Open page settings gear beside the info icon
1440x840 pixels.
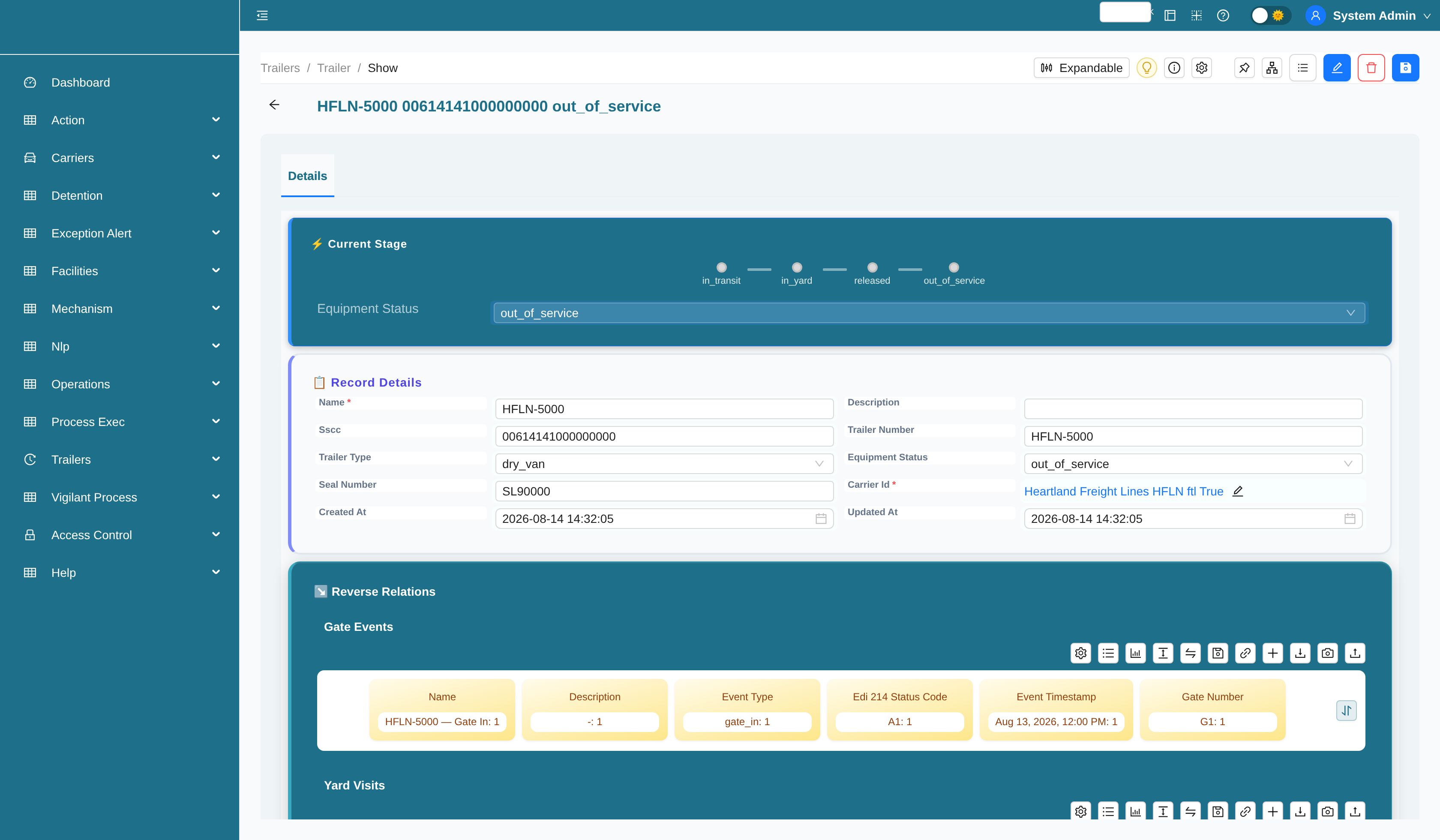point(1202,68)
